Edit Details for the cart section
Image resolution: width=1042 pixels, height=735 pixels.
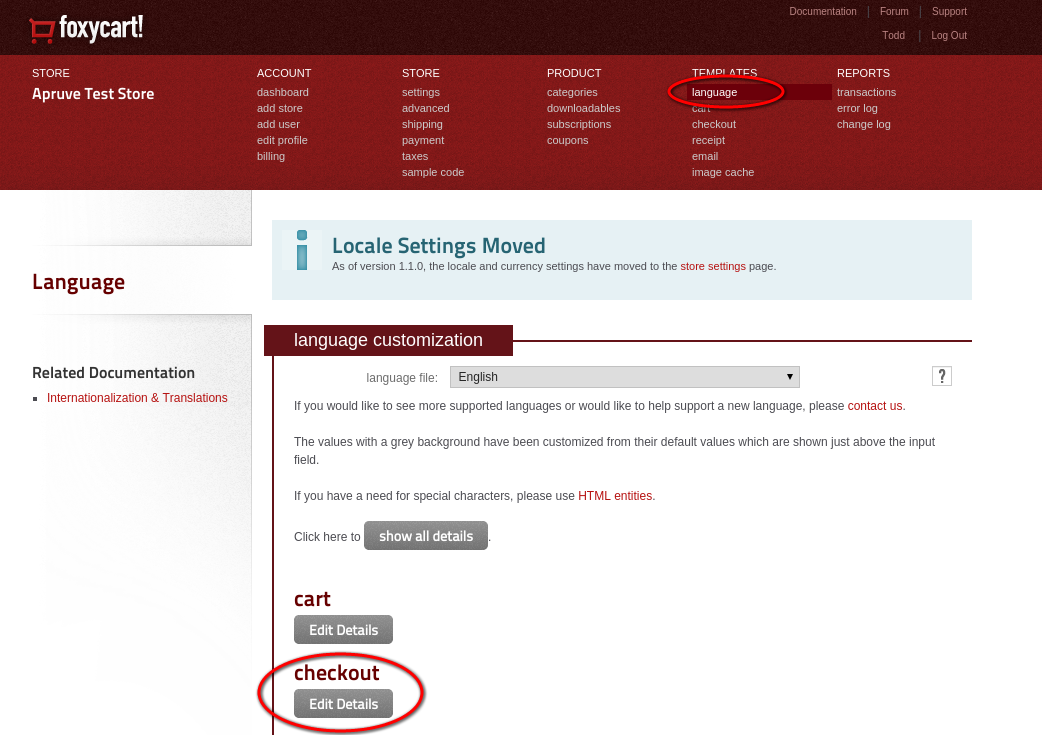[343, 629]
